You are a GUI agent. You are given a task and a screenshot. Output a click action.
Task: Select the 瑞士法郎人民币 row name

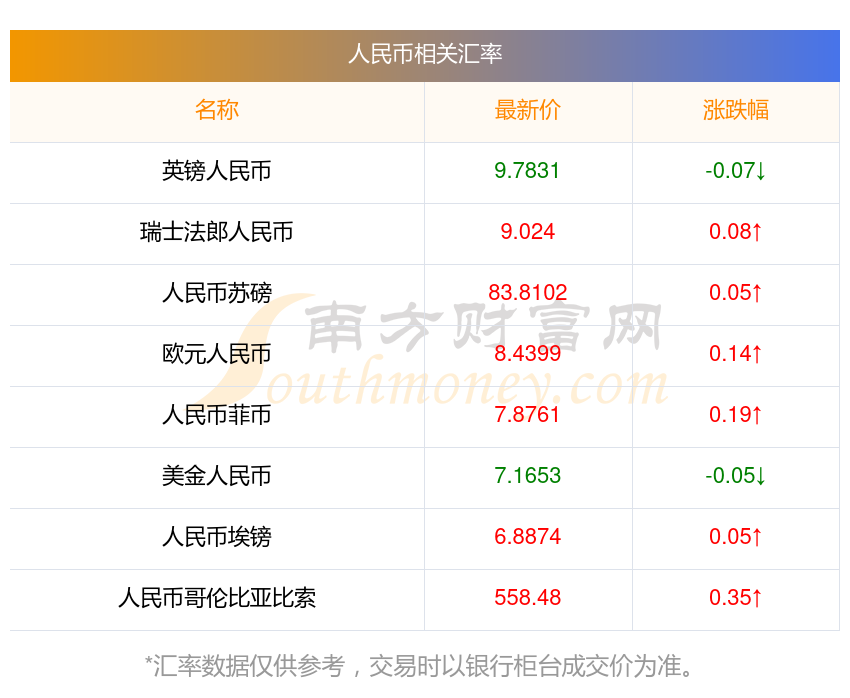(217, 232)
